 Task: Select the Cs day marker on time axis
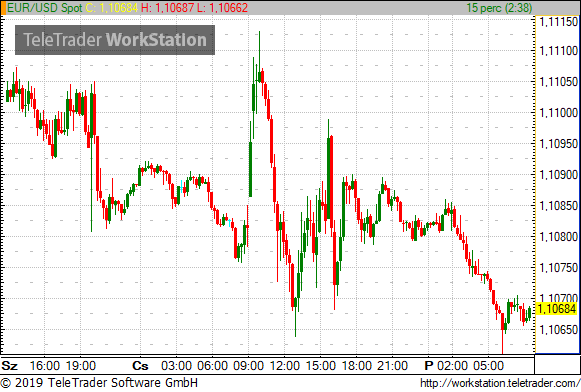tap(140, 366)
